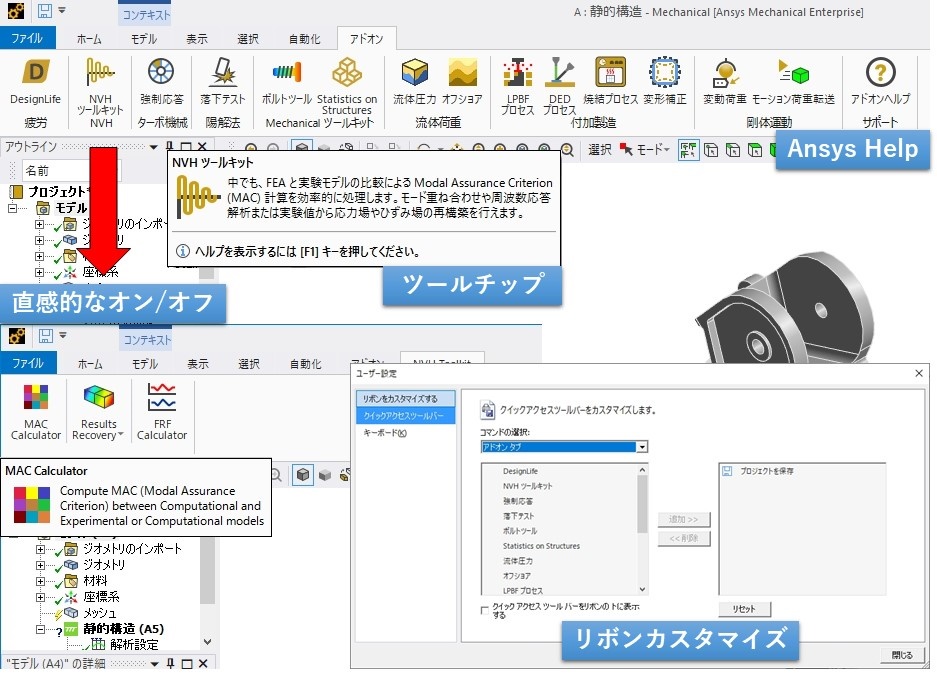Open the 強制応答 turbomachinery tool

(161, 82)
